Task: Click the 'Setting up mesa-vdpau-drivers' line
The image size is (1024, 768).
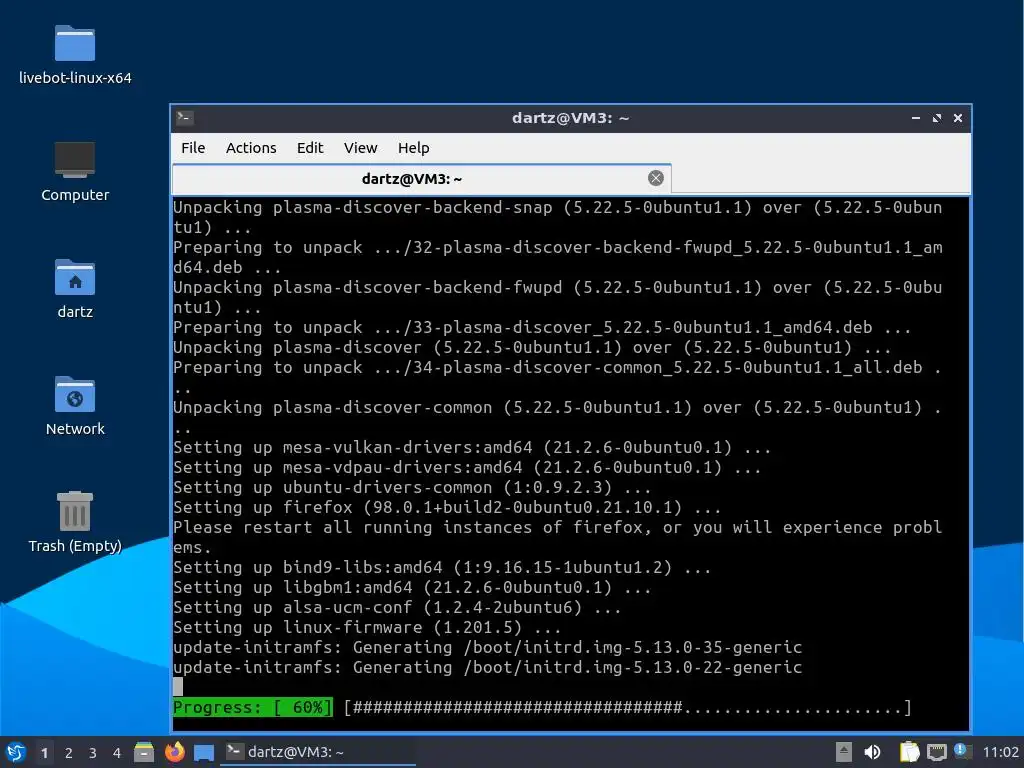Action: (467, 468)
